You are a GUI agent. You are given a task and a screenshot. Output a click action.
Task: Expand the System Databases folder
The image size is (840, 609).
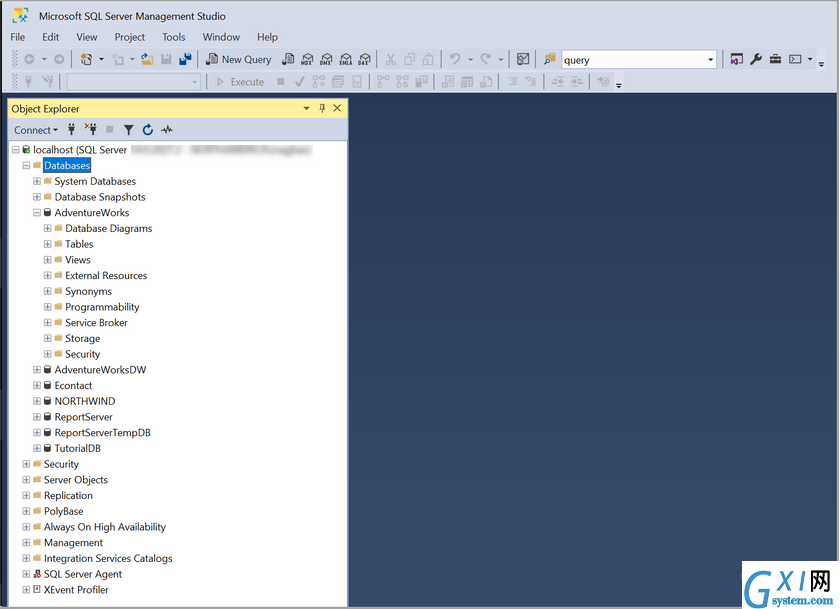click(37, 181)
